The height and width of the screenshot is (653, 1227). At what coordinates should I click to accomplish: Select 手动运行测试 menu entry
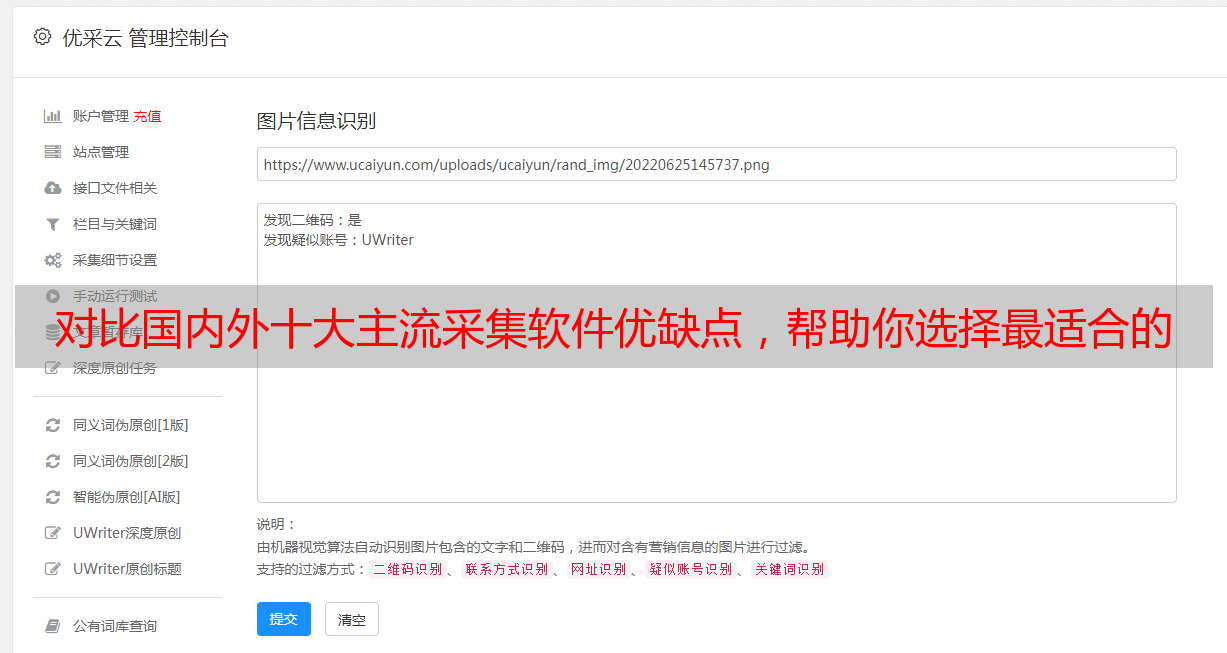[x=115, y=296]
